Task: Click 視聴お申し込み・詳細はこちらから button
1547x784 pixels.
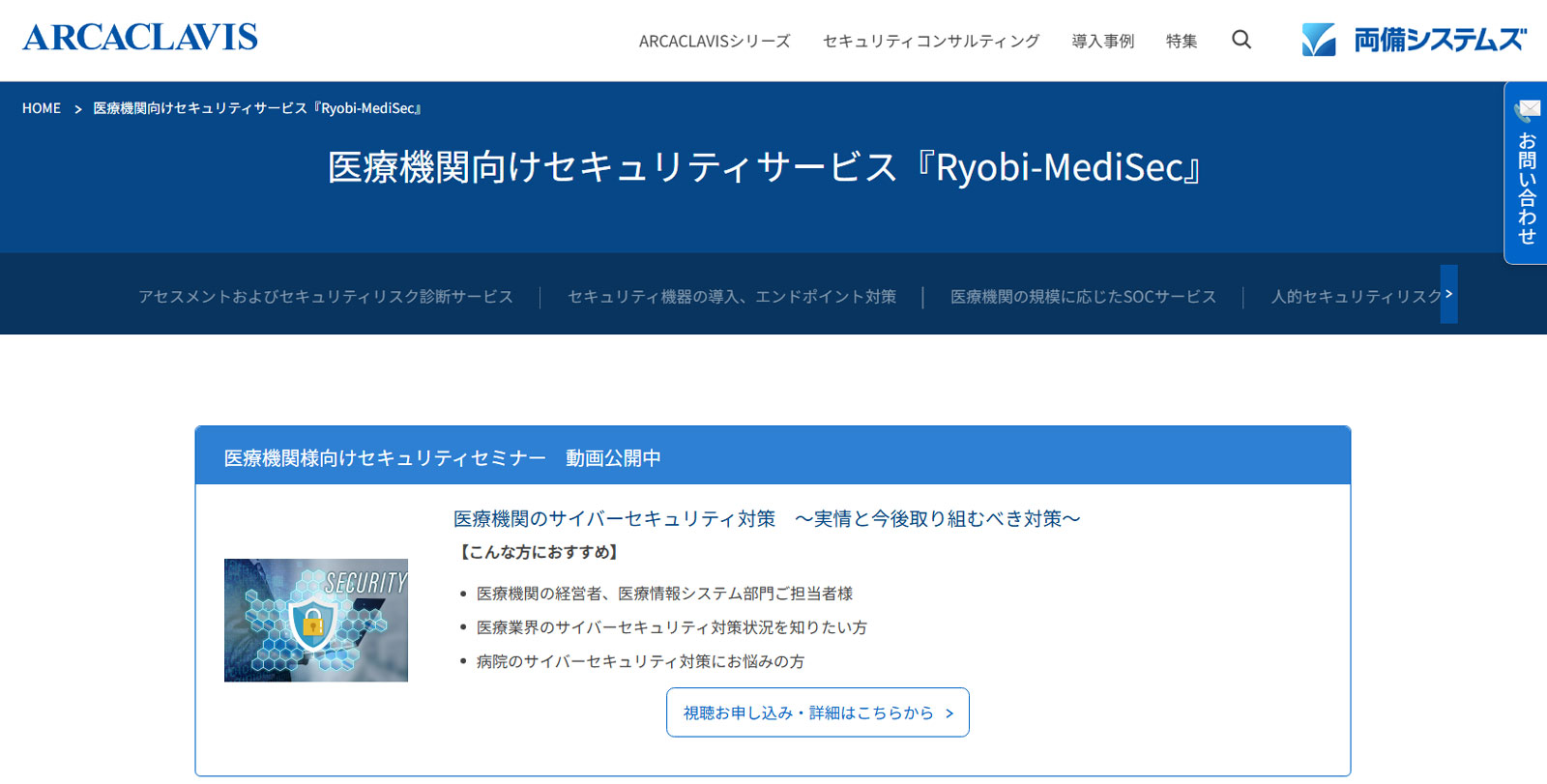Action: point(818,712)
